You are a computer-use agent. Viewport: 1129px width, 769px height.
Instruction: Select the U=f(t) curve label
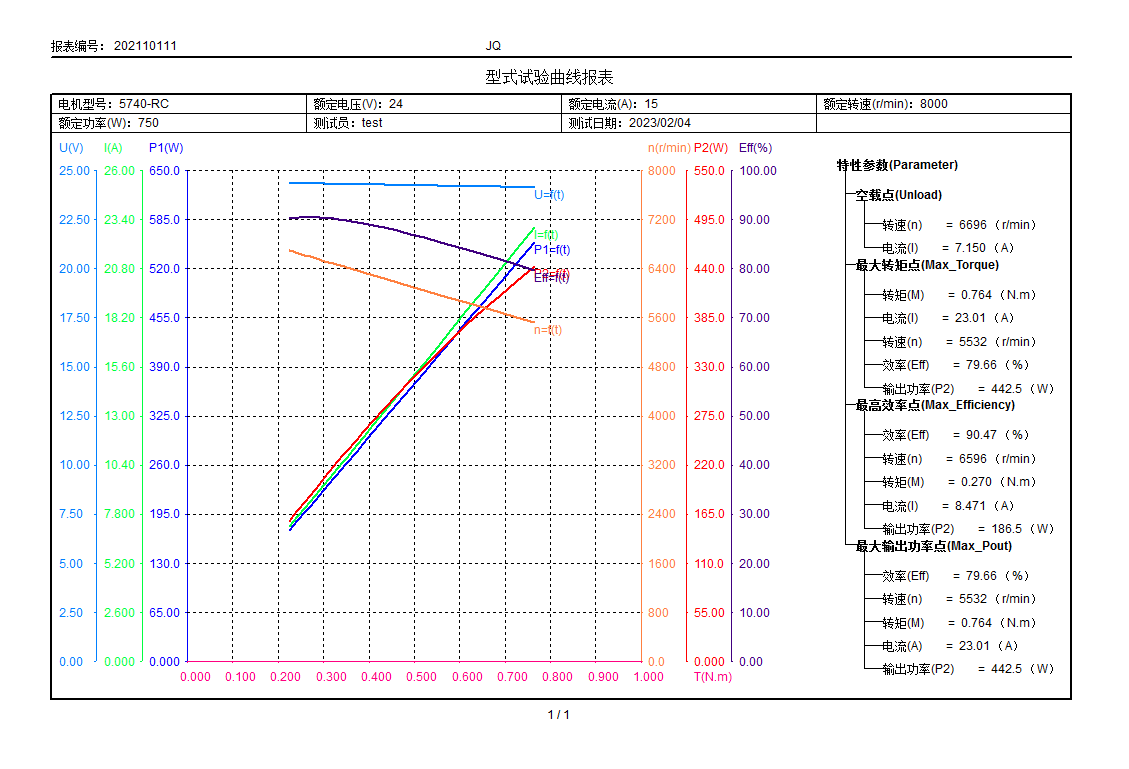(549, 195)
